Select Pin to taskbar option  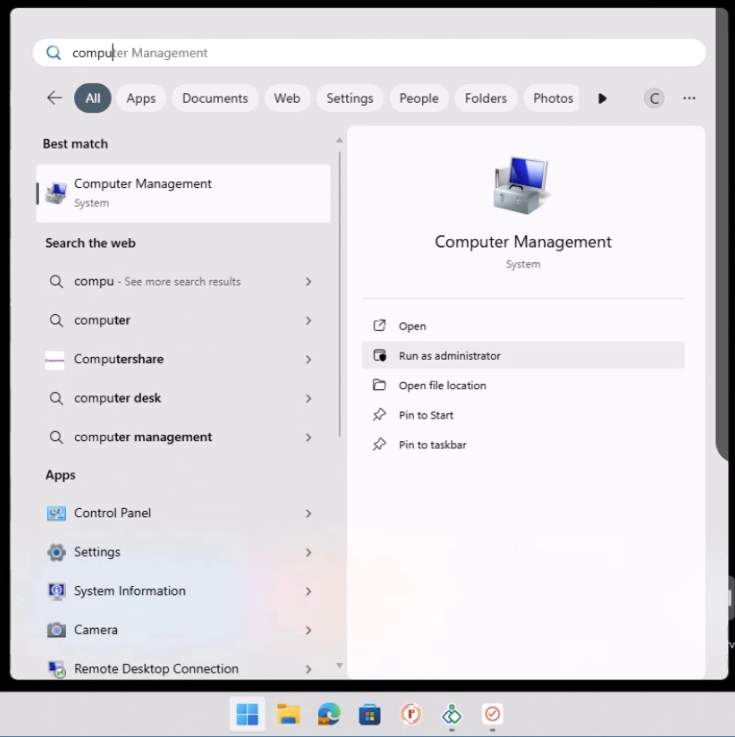432,445
